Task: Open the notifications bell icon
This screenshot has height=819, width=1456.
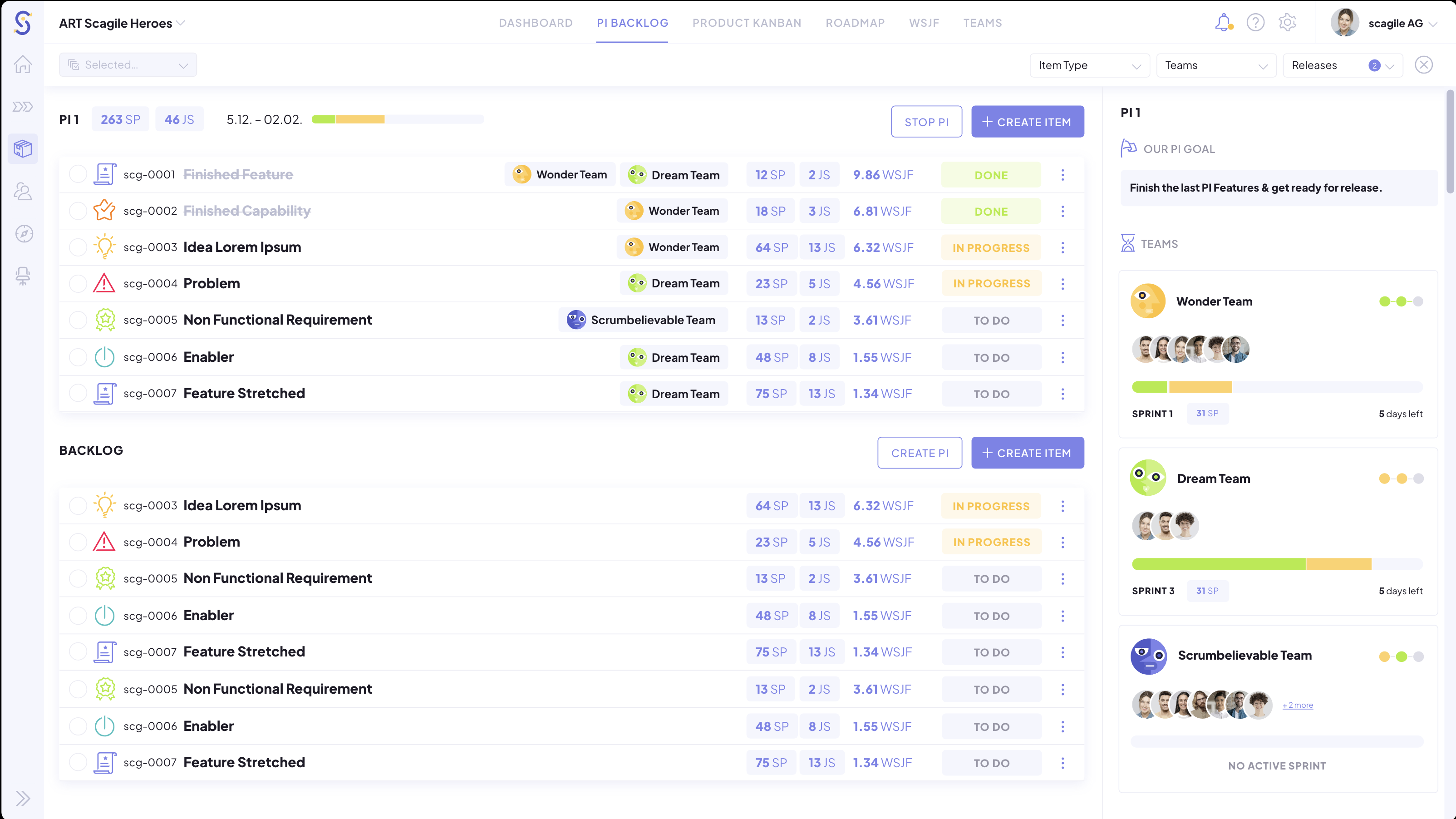Action: click(x=1223, y=23)
